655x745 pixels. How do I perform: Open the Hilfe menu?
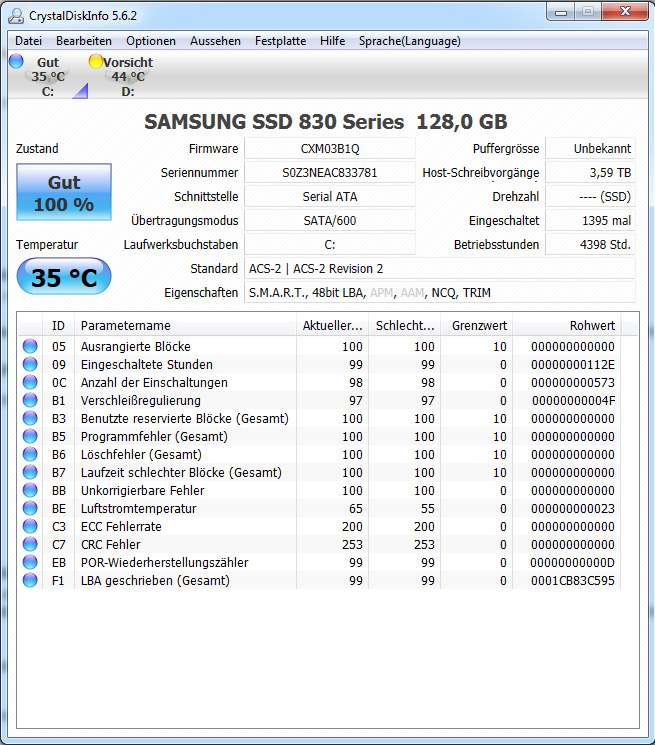(332, 41)
